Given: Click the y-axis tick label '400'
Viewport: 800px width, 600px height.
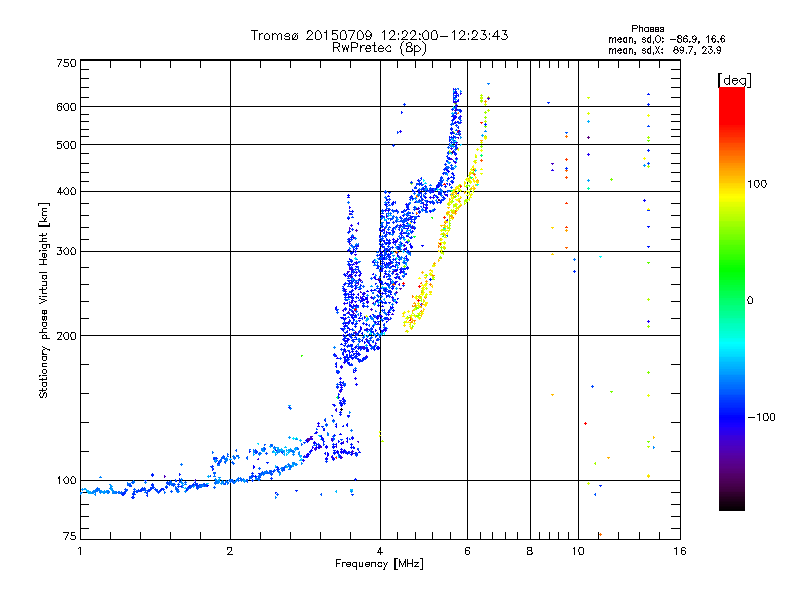Looking at the screenshot, I should (x=66, y=192).
